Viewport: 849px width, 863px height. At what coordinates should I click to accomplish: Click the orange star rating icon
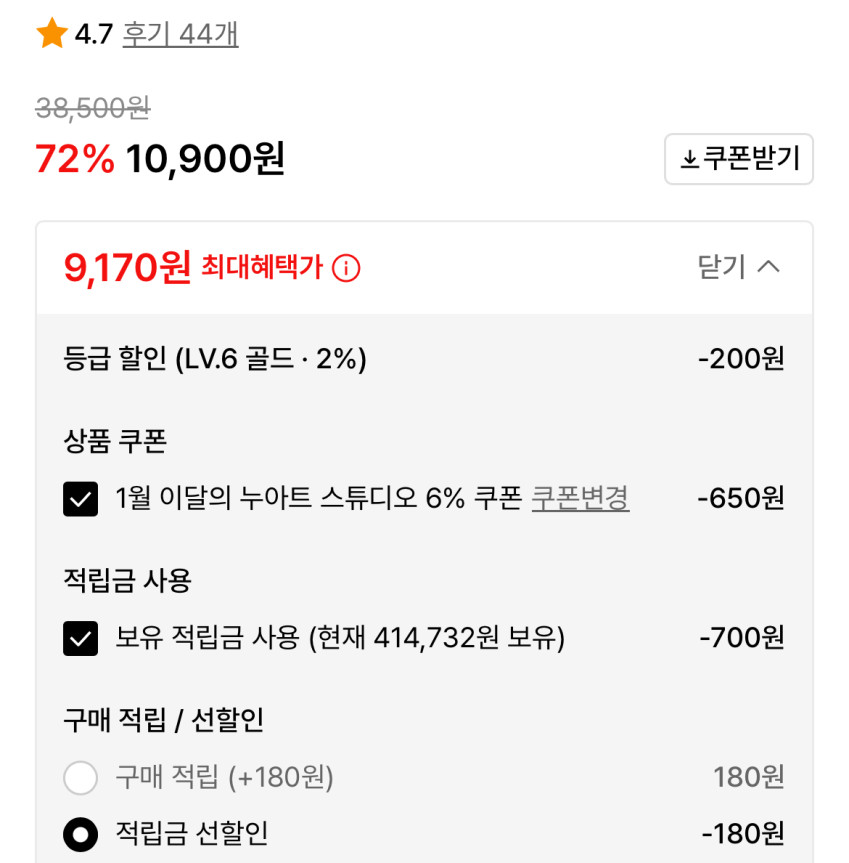(x=51, y=35)
